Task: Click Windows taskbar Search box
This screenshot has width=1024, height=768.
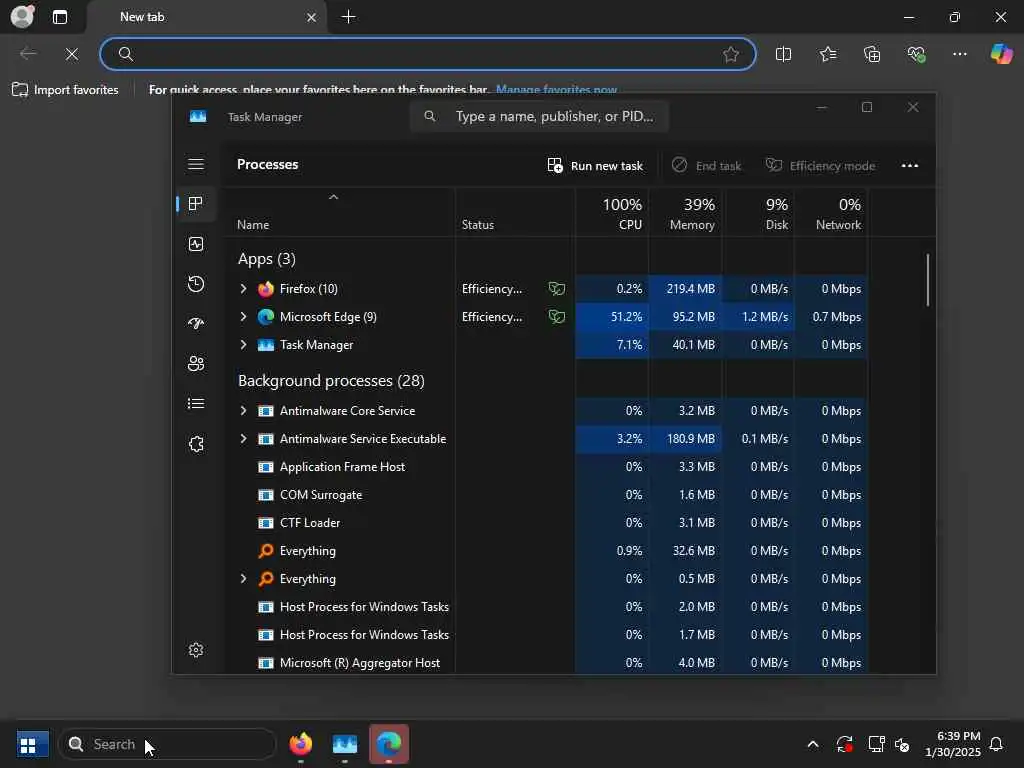Action: click(168, 744)
